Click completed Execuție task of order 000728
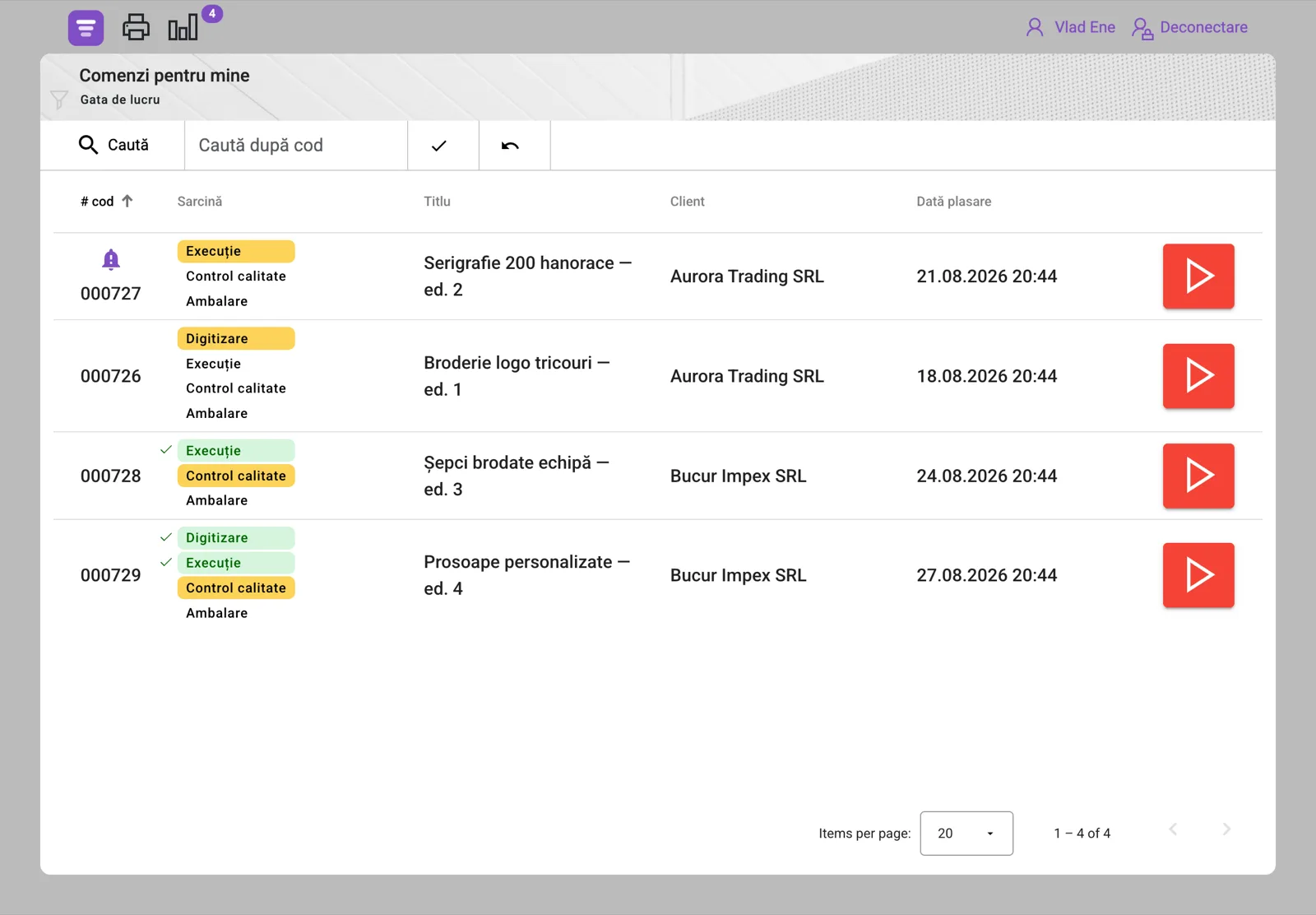 click(236, 451)
